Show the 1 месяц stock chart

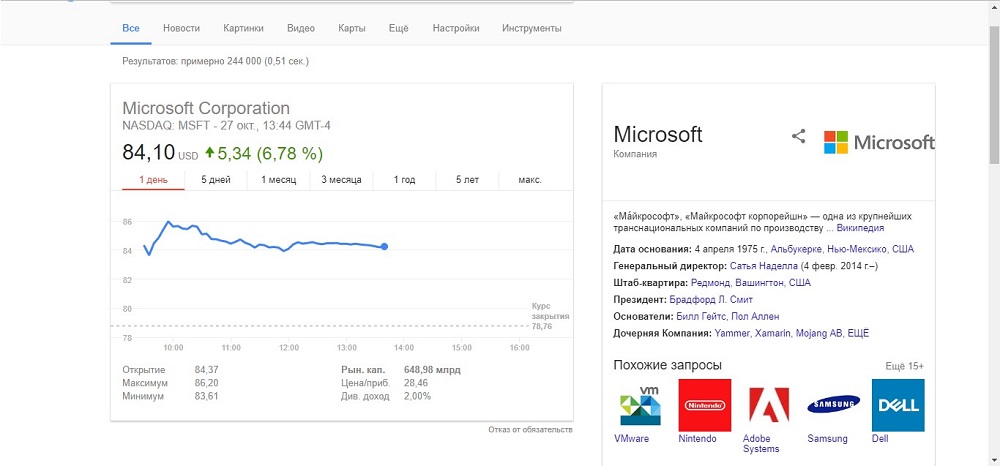click(279, 180)
